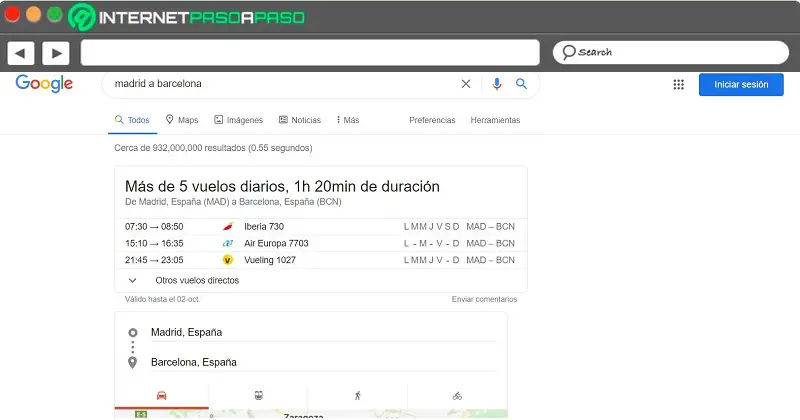Click the browser forward arrow button
The height and width of the screenshot is (420, 800).
(56, 53)
